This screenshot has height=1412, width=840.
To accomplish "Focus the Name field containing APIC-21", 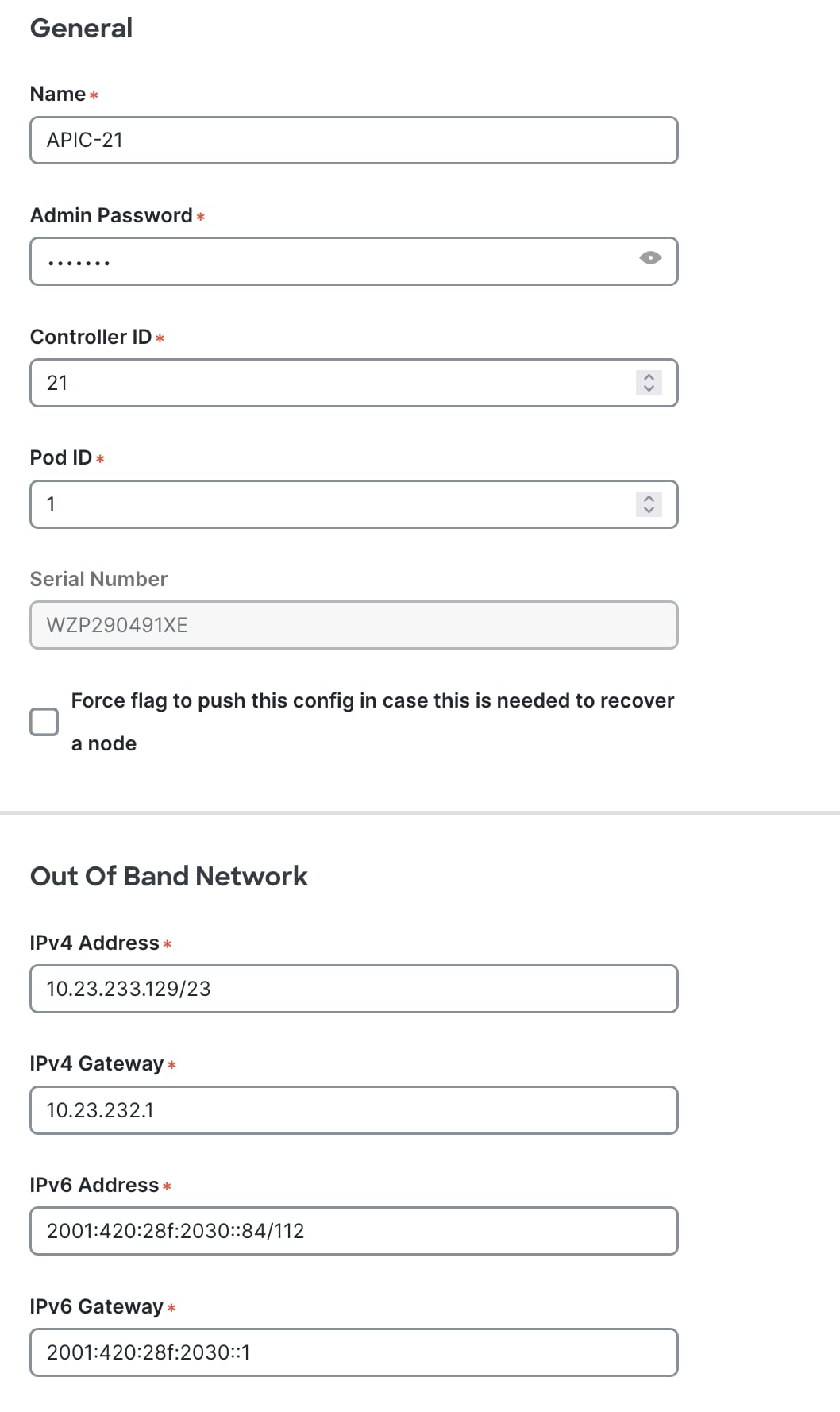I will pos(353,141).
